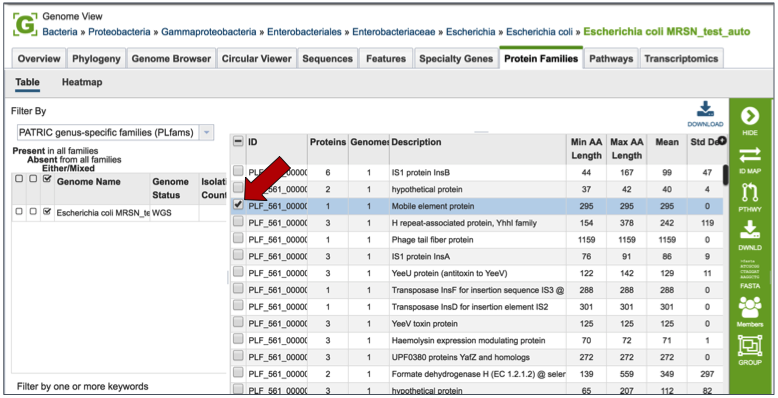778x398 pixels.
Task: Toggle Either/Mixed checkbox for Escherichia coli genome
Action: pyautogui.click(x=47, y=212)
